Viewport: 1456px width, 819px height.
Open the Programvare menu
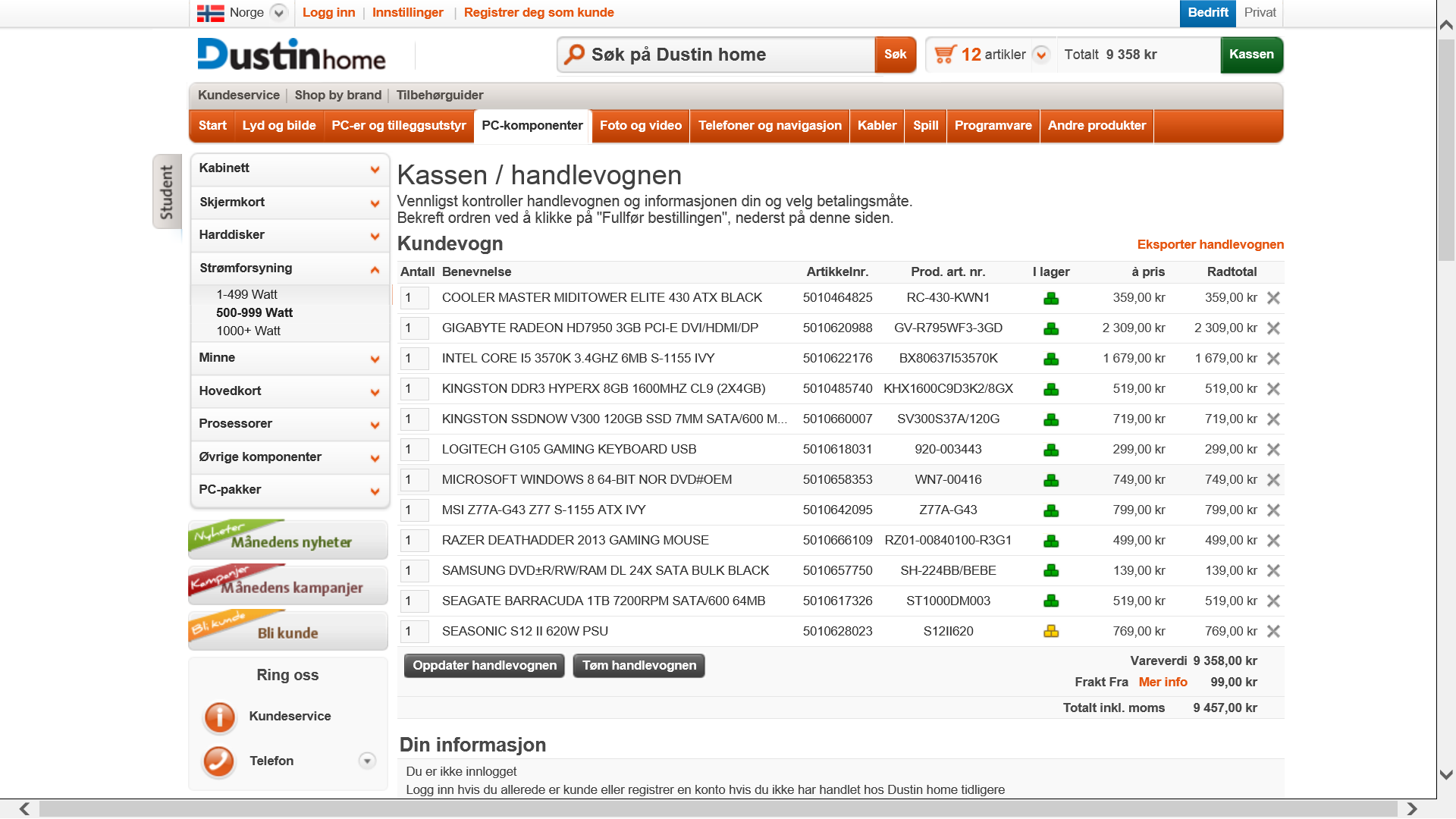pos(993,126)
